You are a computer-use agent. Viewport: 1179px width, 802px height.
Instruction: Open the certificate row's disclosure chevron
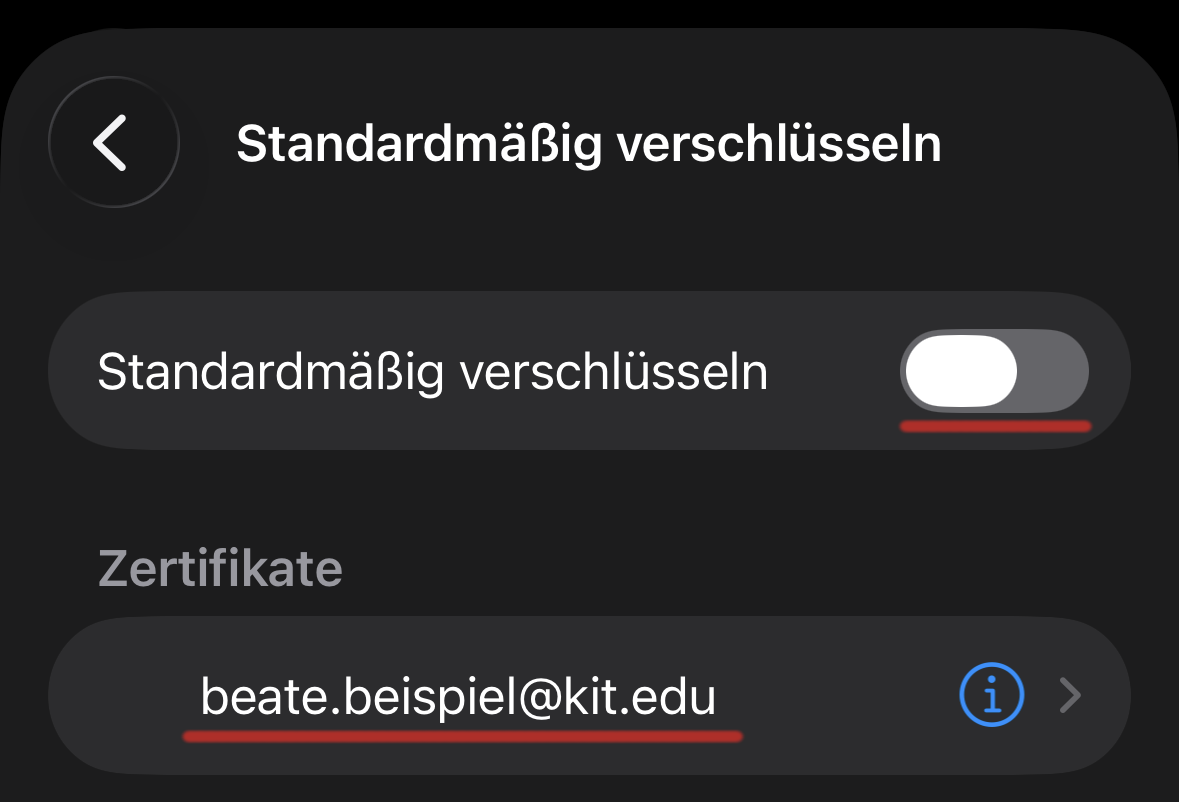1070,695
